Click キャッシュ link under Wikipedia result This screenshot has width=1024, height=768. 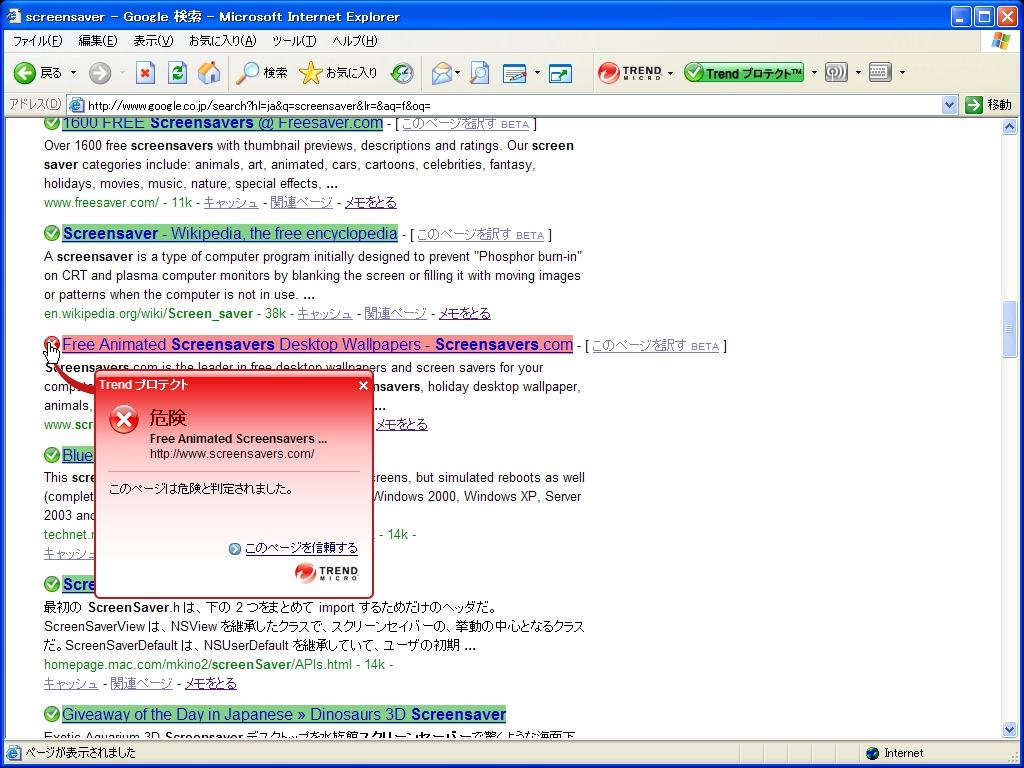[325, 313]
